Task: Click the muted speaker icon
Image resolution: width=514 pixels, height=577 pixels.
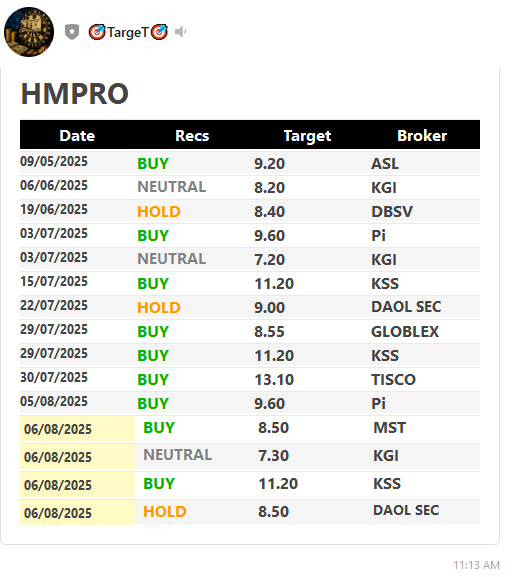Action: pos(180,32)
